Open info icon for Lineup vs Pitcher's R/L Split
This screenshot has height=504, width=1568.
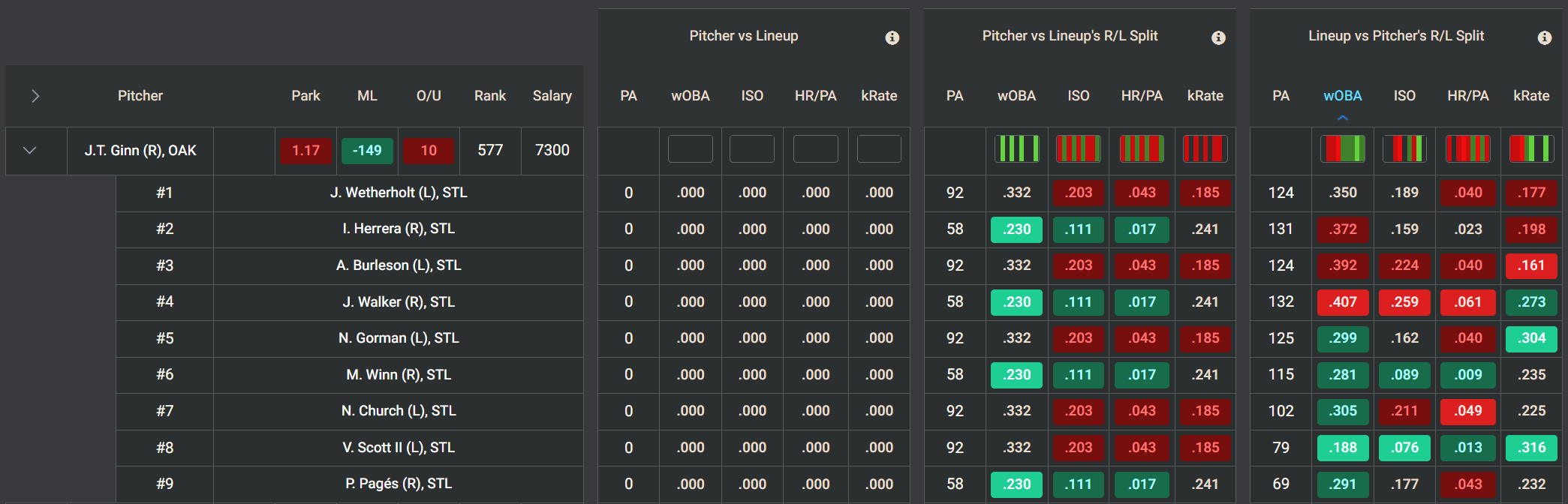[x=1544, y=37]
